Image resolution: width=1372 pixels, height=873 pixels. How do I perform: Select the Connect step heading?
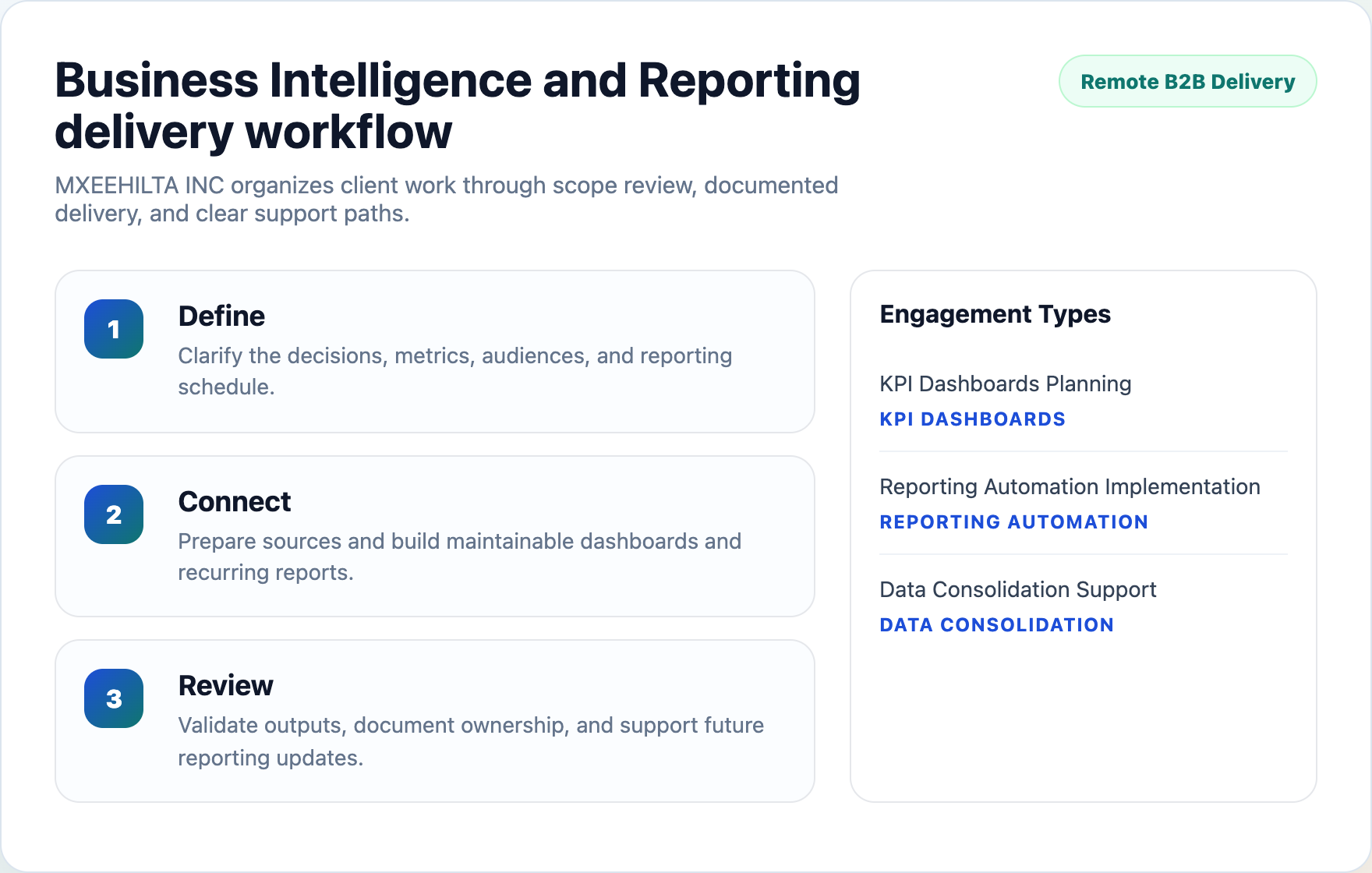tap(234, 502)
